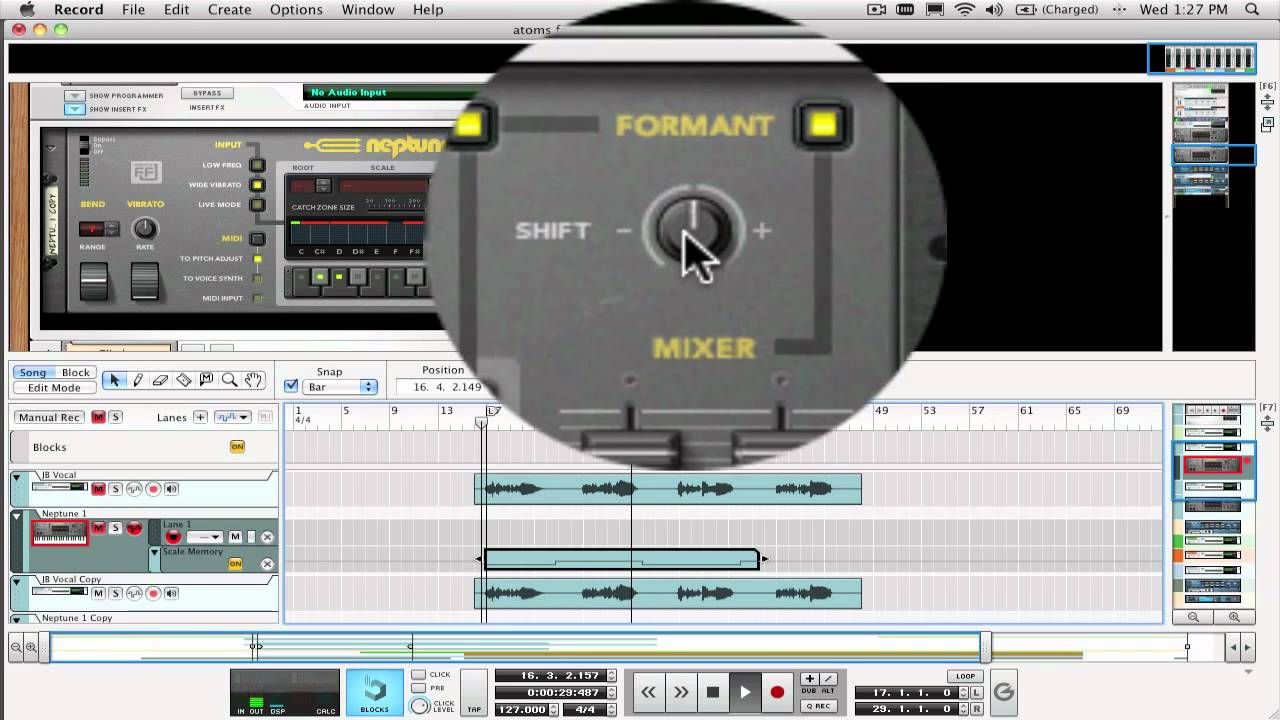Open the Edit menu
The image size is (1280, 720).
click(x=177, y=9)
